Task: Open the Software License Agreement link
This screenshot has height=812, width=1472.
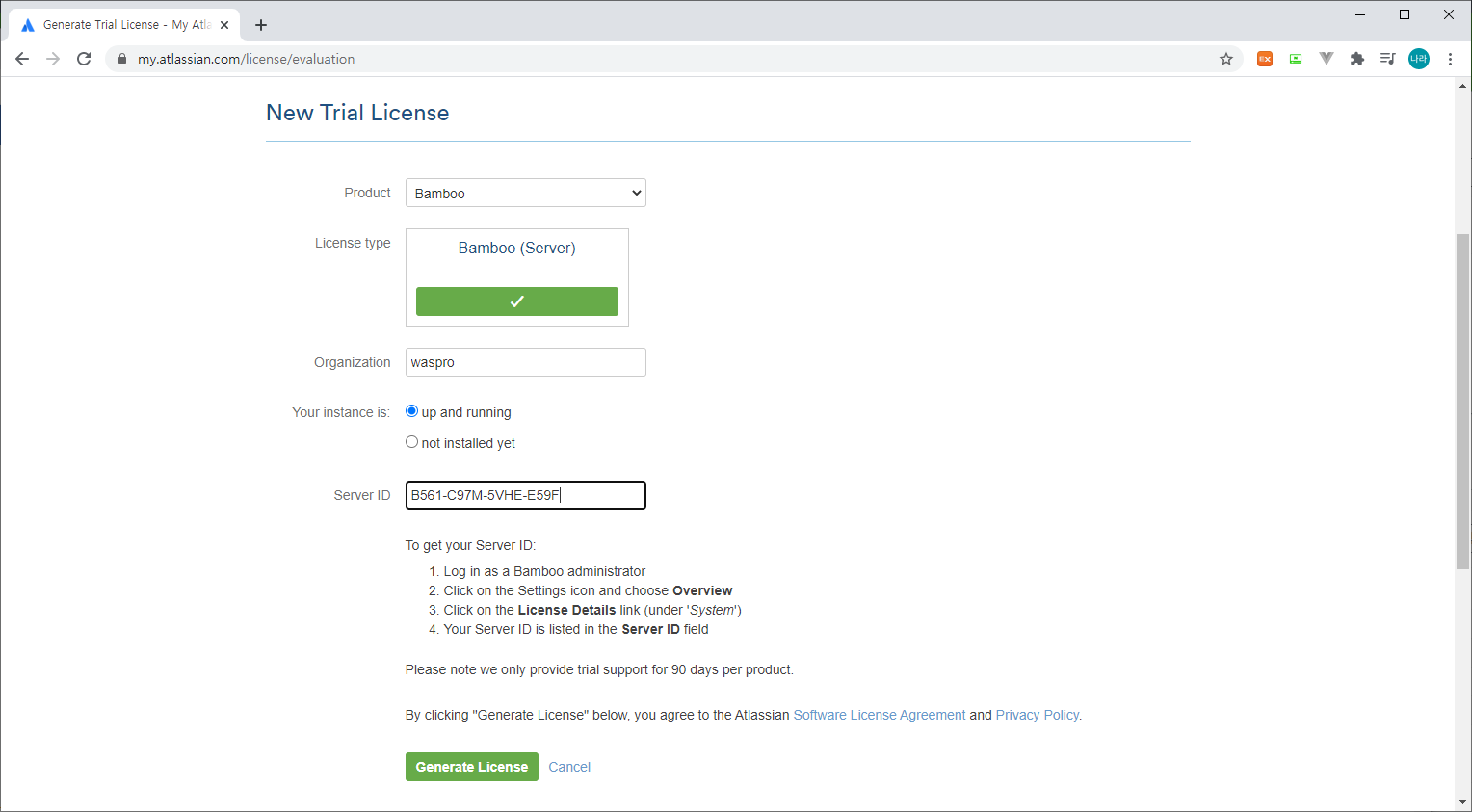Action: (x=880, y=715)
